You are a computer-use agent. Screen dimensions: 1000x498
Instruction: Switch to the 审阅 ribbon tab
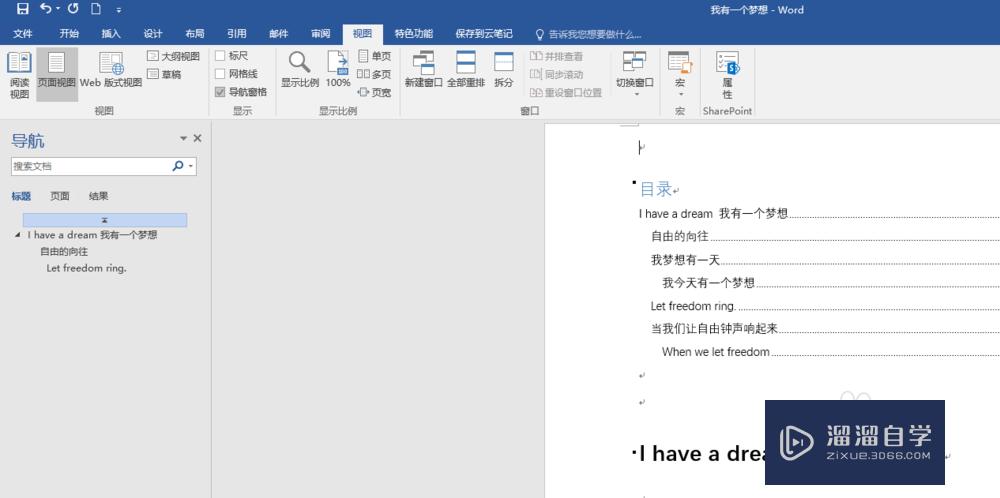pyautogui.click(x=321, y=34)
